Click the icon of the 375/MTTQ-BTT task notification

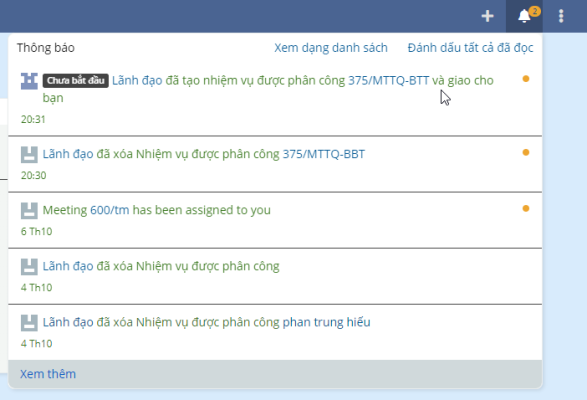tap(29, 81)
